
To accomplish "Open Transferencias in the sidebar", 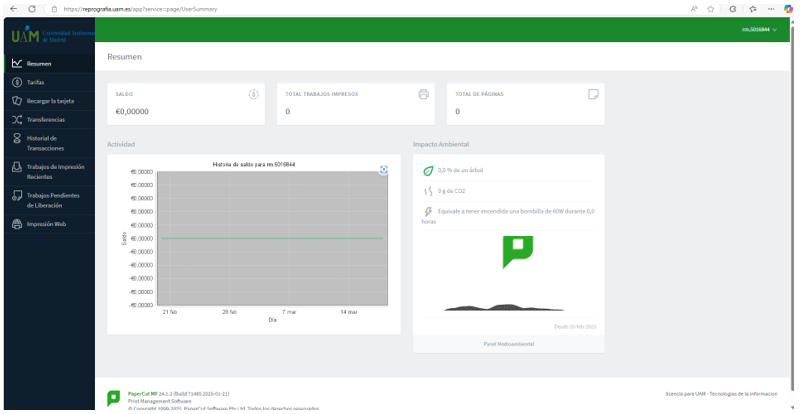I will 50,120.
